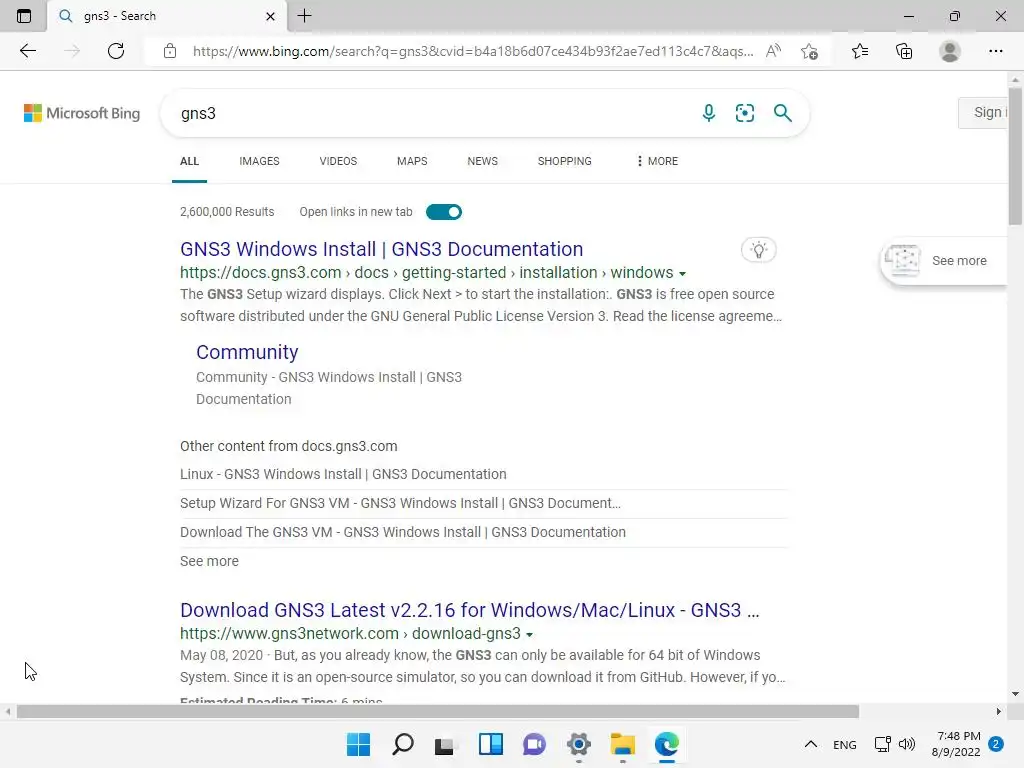Open Teams Chat from the taskbar
The height and width of the screenshot is (768, 1024).
pos(534,744)
